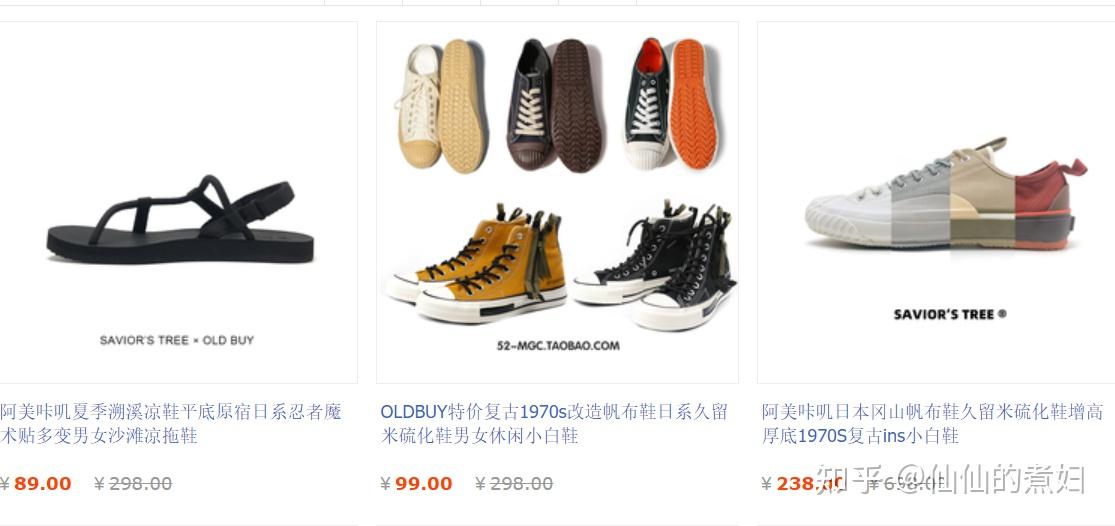Select the ¥238.00 price of the sneaker
The height and width of the screenshot is (526, 1115).
tap(802, 484)
